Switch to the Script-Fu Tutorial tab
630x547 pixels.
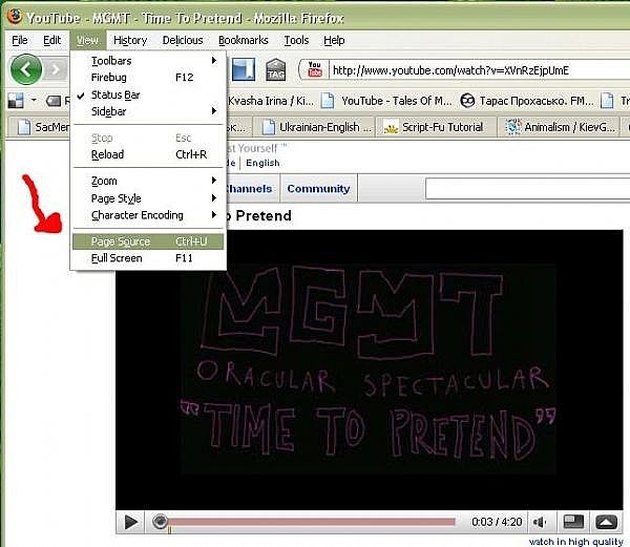434,127
